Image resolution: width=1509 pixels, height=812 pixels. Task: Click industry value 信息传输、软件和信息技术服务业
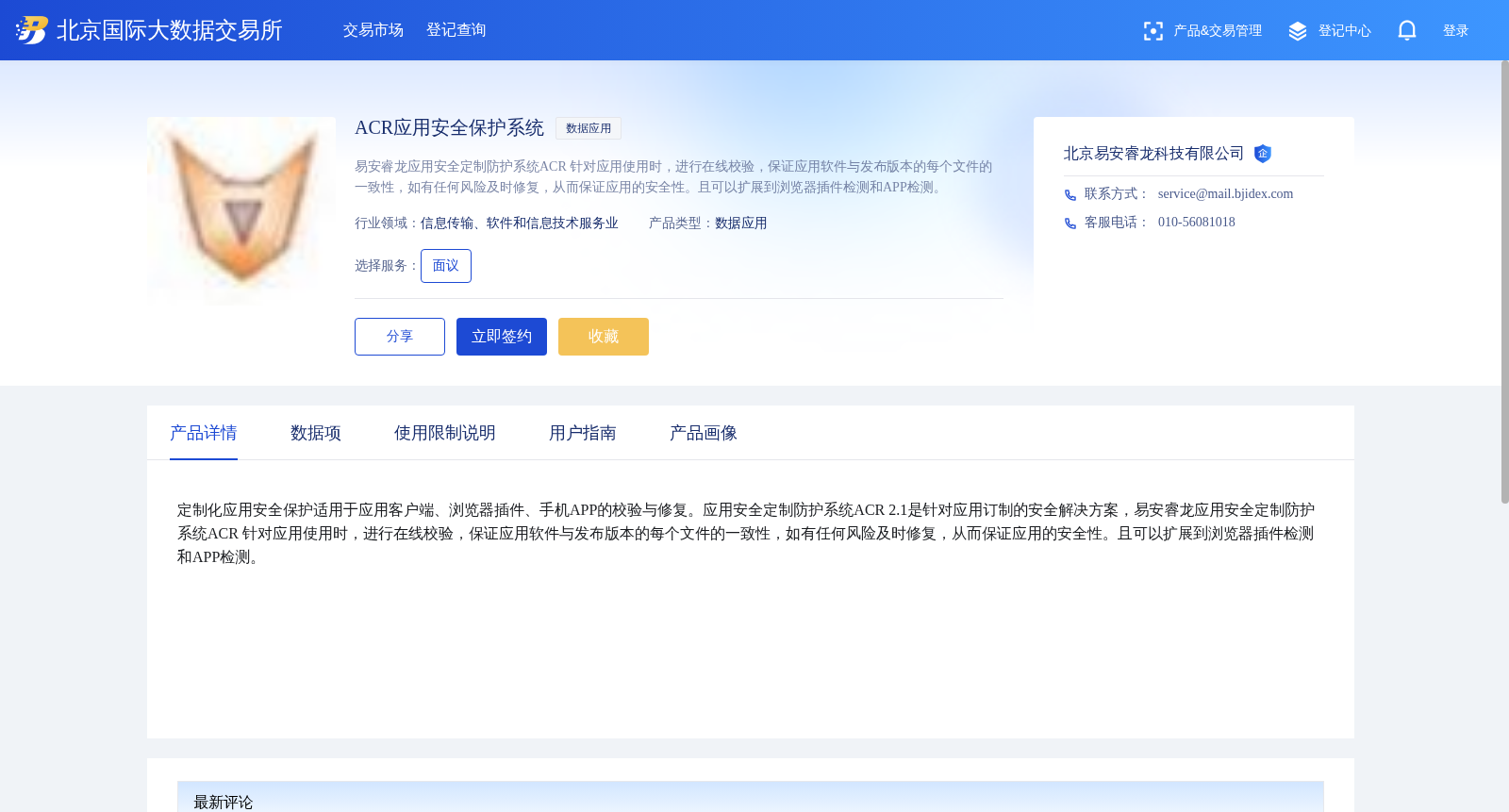coord(520,224)
